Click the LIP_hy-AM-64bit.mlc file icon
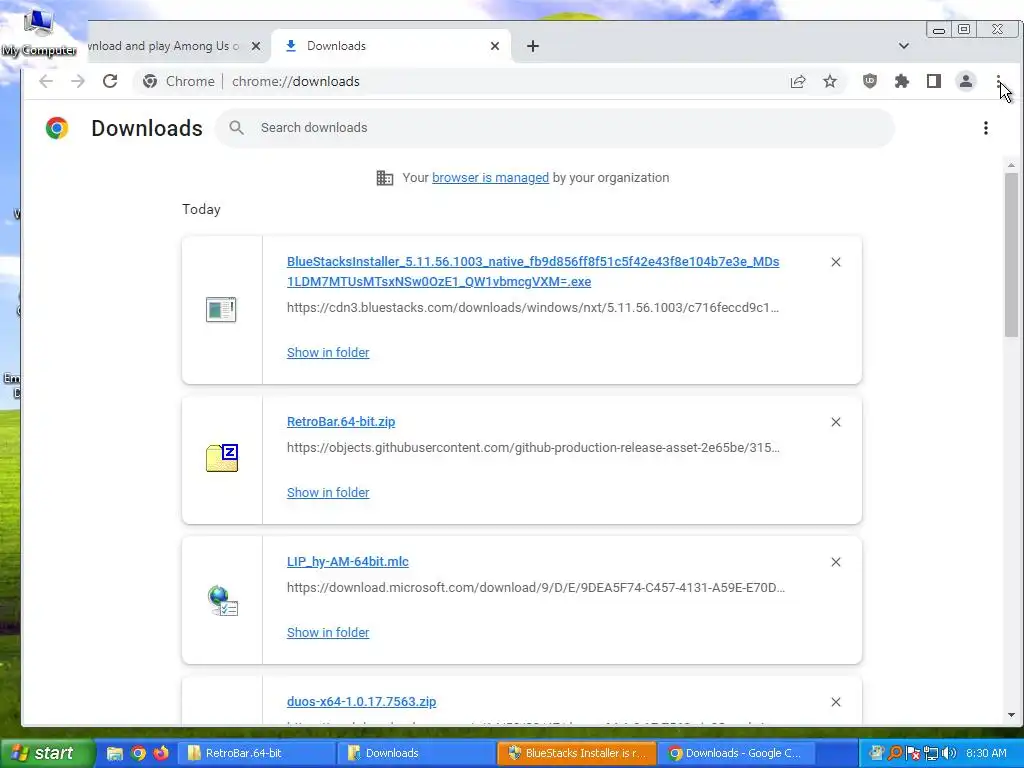The height and width of the screenshot is (768, 1024). (223, 601)
